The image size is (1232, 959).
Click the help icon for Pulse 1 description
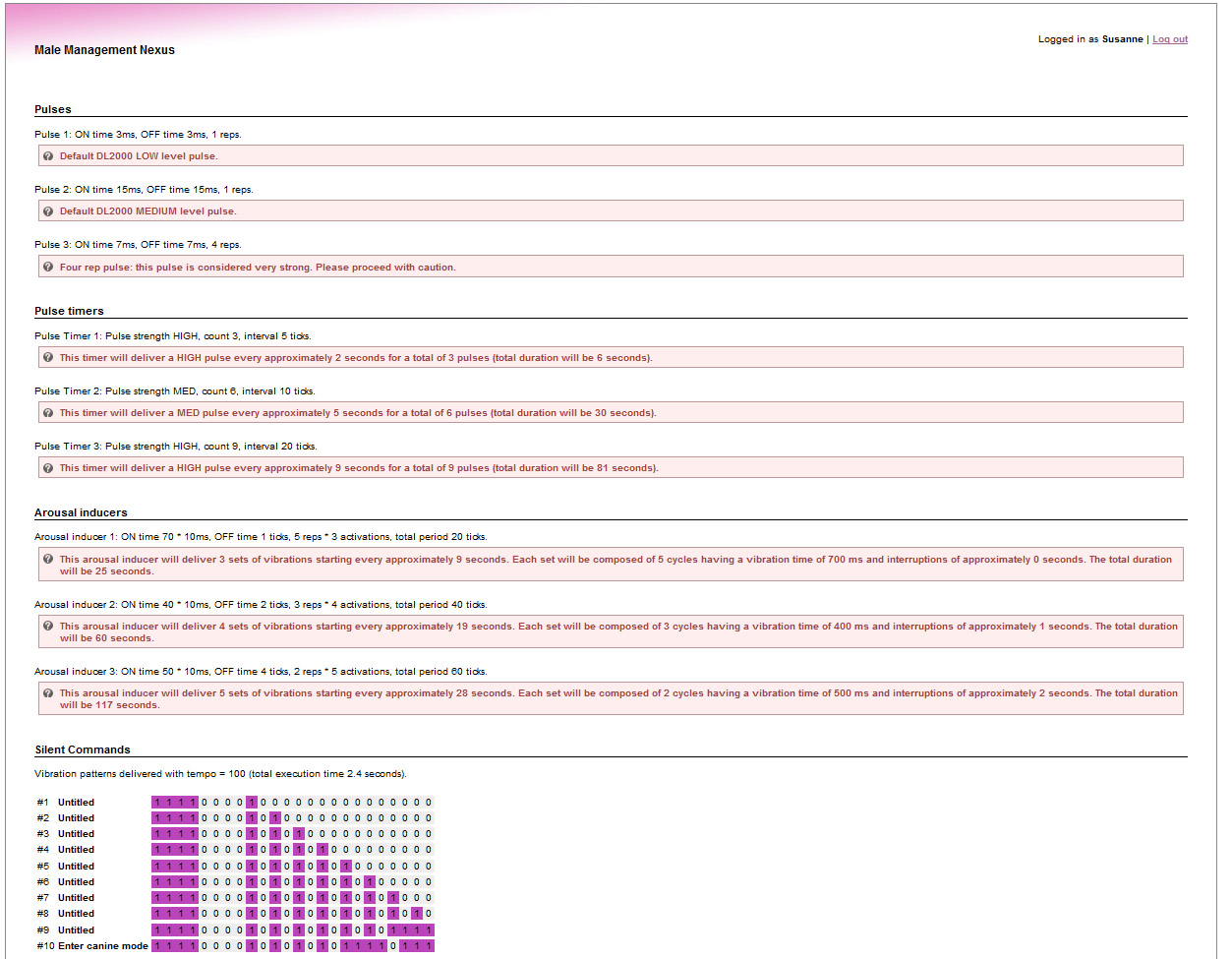coord(48,156)
